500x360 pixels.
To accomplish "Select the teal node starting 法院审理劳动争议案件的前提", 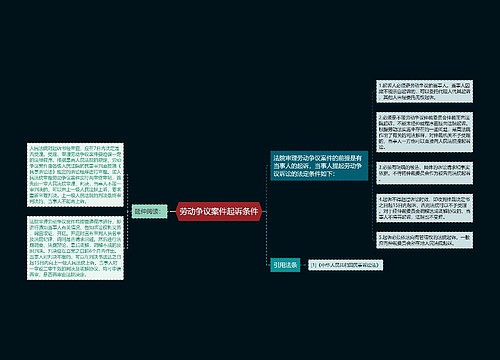I will click(x=319, y=166).
